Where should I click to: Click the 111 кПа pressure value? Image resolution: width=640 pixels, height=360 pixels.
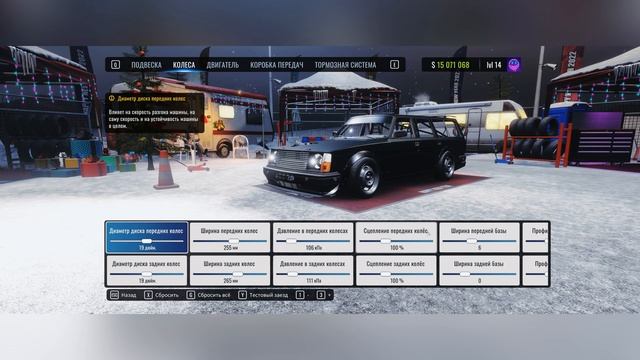click(x=313, y=281)
